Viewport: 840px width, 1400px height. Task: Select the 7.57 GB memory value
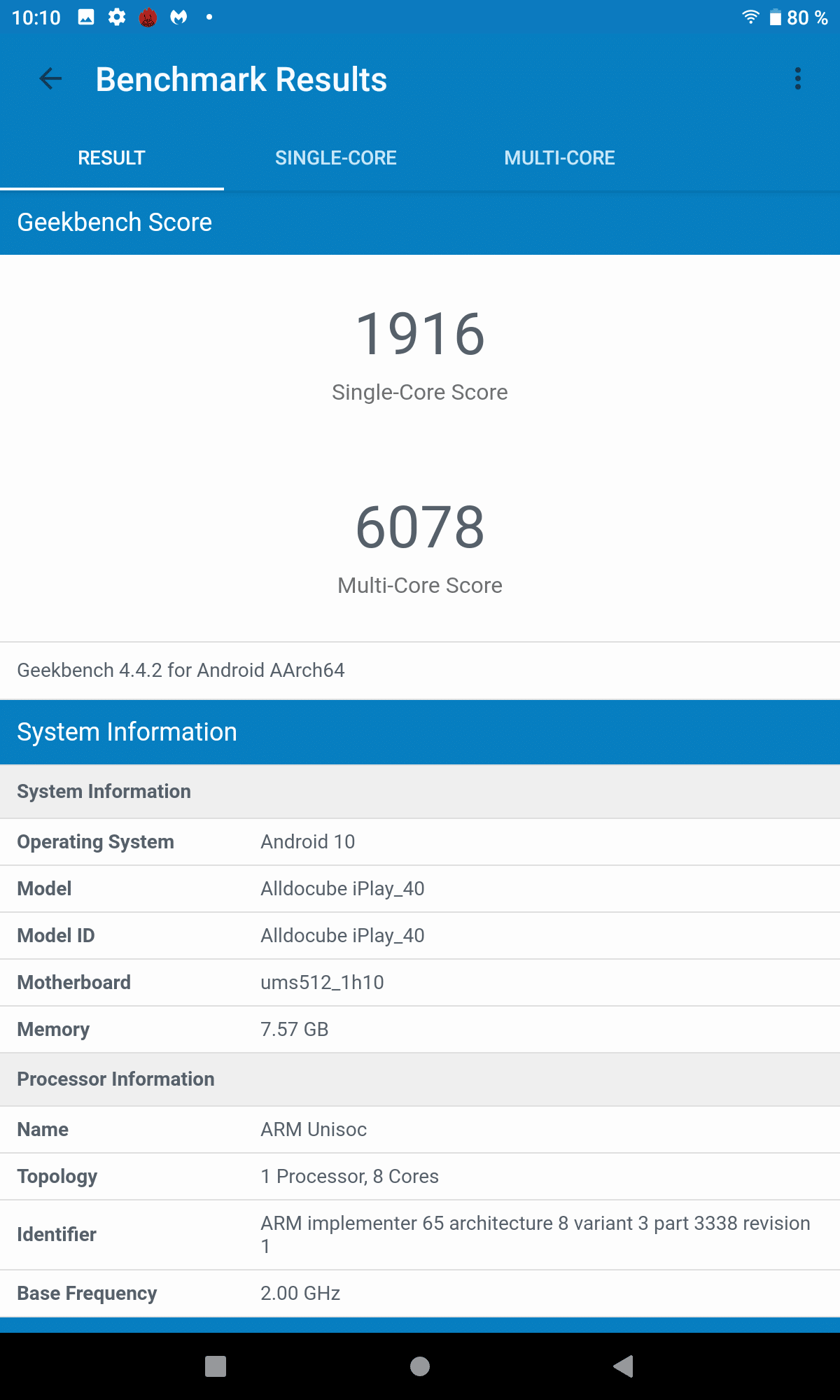point(294,1030)
